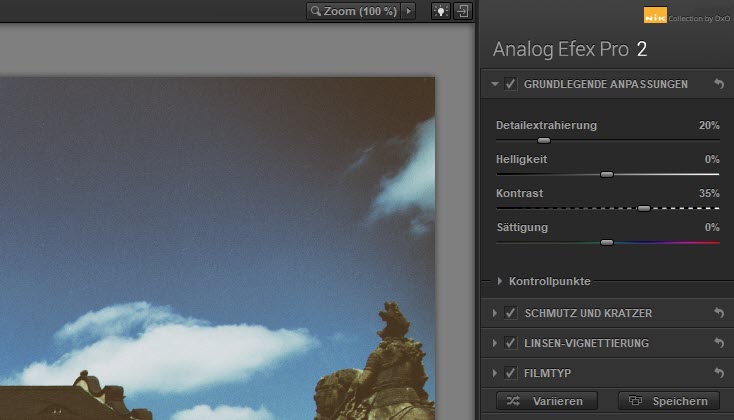This screenshot has height=420, width=734.
Task: Click the preview photo of the statue
Action: (x=217, y=249)
